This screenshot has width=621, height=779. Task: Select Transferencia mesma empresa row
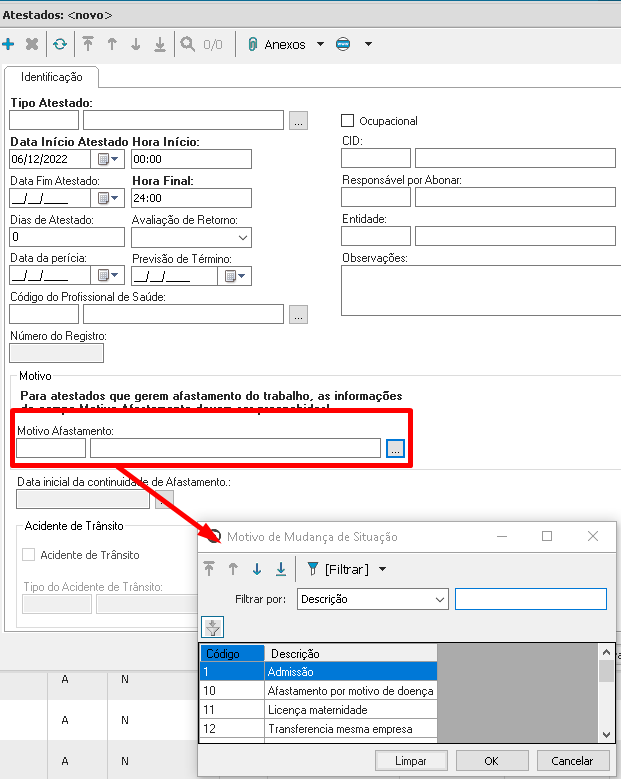click(318, 728)
